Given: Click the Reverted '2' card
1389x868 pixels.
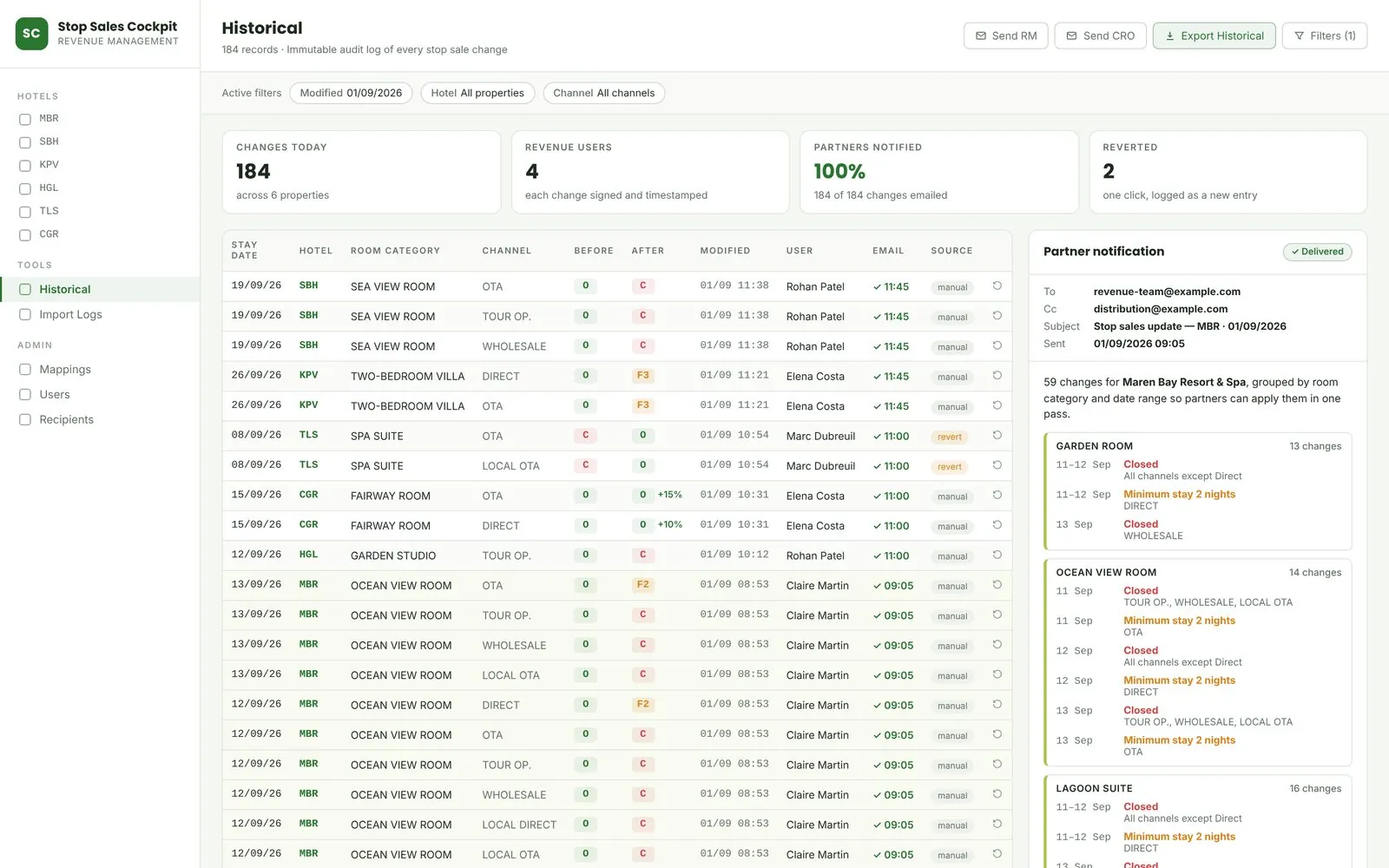Looking at the screenshot, I should 1228,172.
